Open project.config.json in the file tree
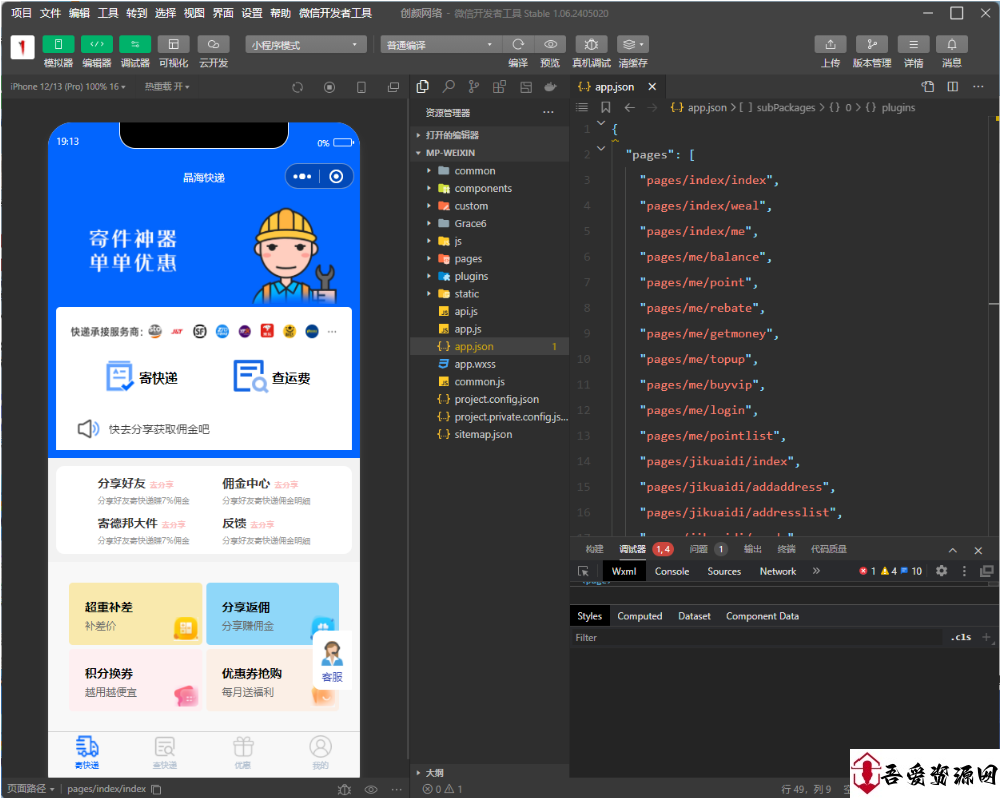The image size is (1000, 798). [x=496, y=399]
